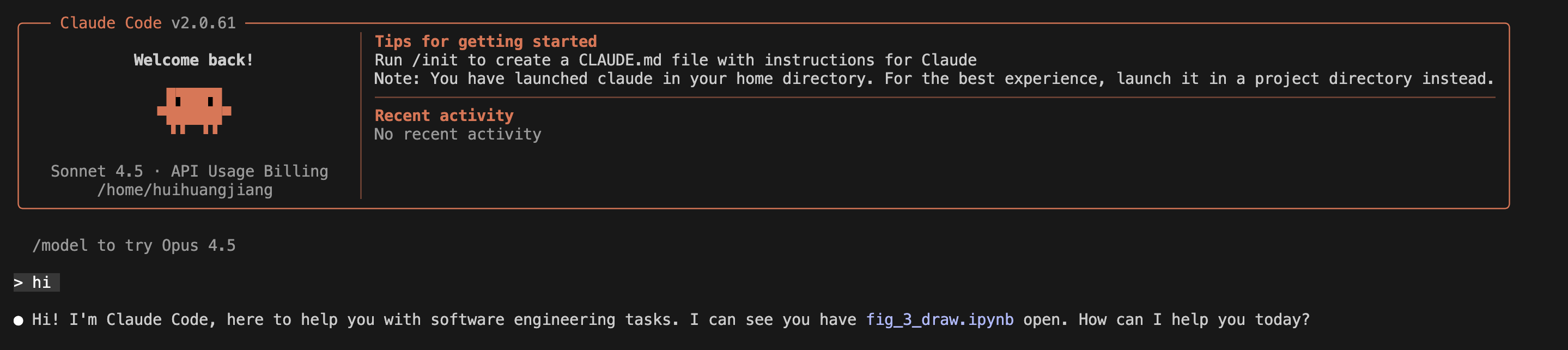The width and height of the screenshot is (1568, 350).
Task: Click the 'hi' user input line
Action: coord(37,282)
